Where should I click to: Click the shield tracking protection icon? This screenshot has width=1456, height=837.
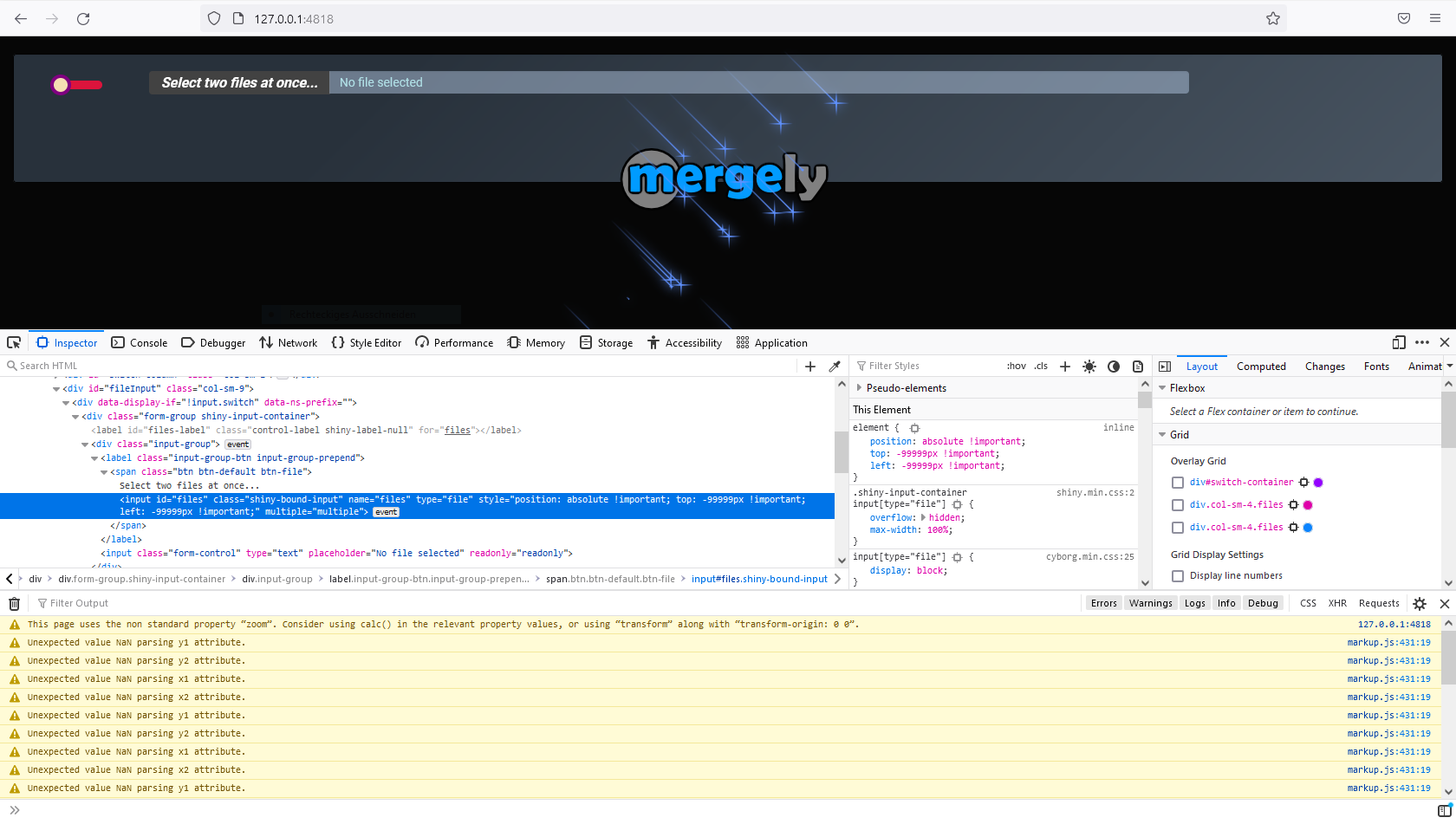214,18
